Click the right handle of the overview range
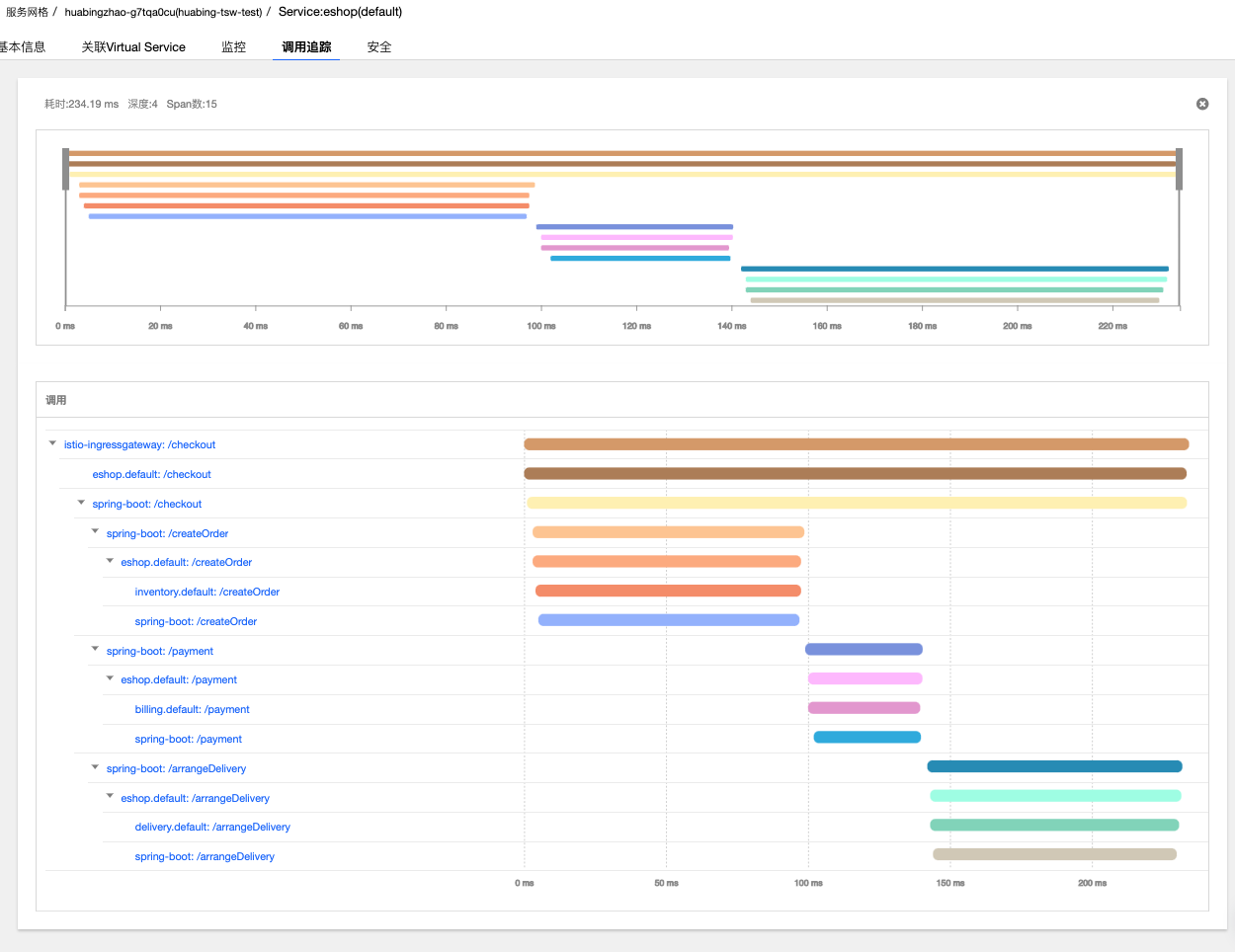 (x=1179, y=169)
